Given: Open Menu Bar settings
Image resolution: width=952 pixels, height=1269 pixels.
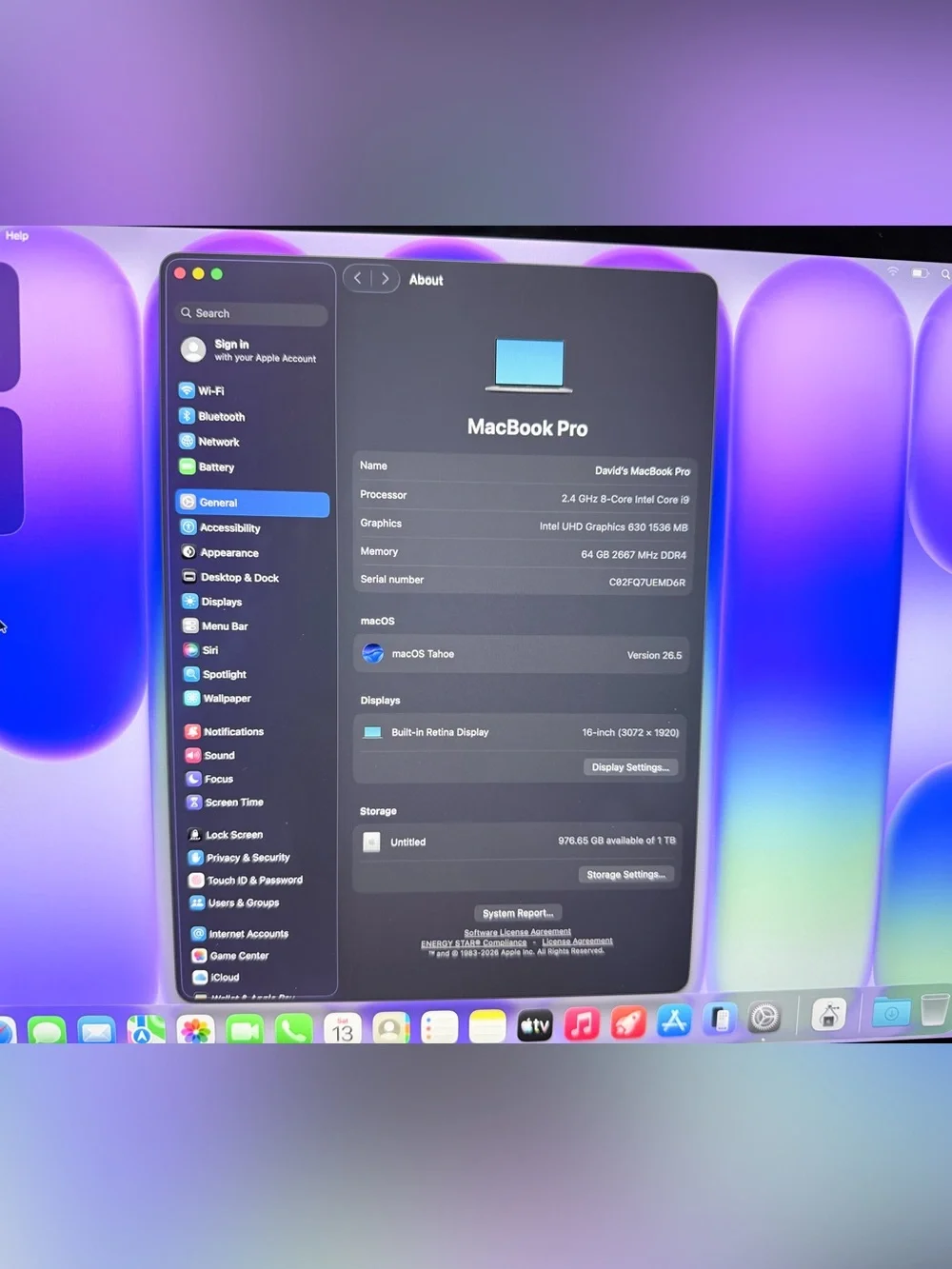Looking at the screenshot, I should click(215, 626).
